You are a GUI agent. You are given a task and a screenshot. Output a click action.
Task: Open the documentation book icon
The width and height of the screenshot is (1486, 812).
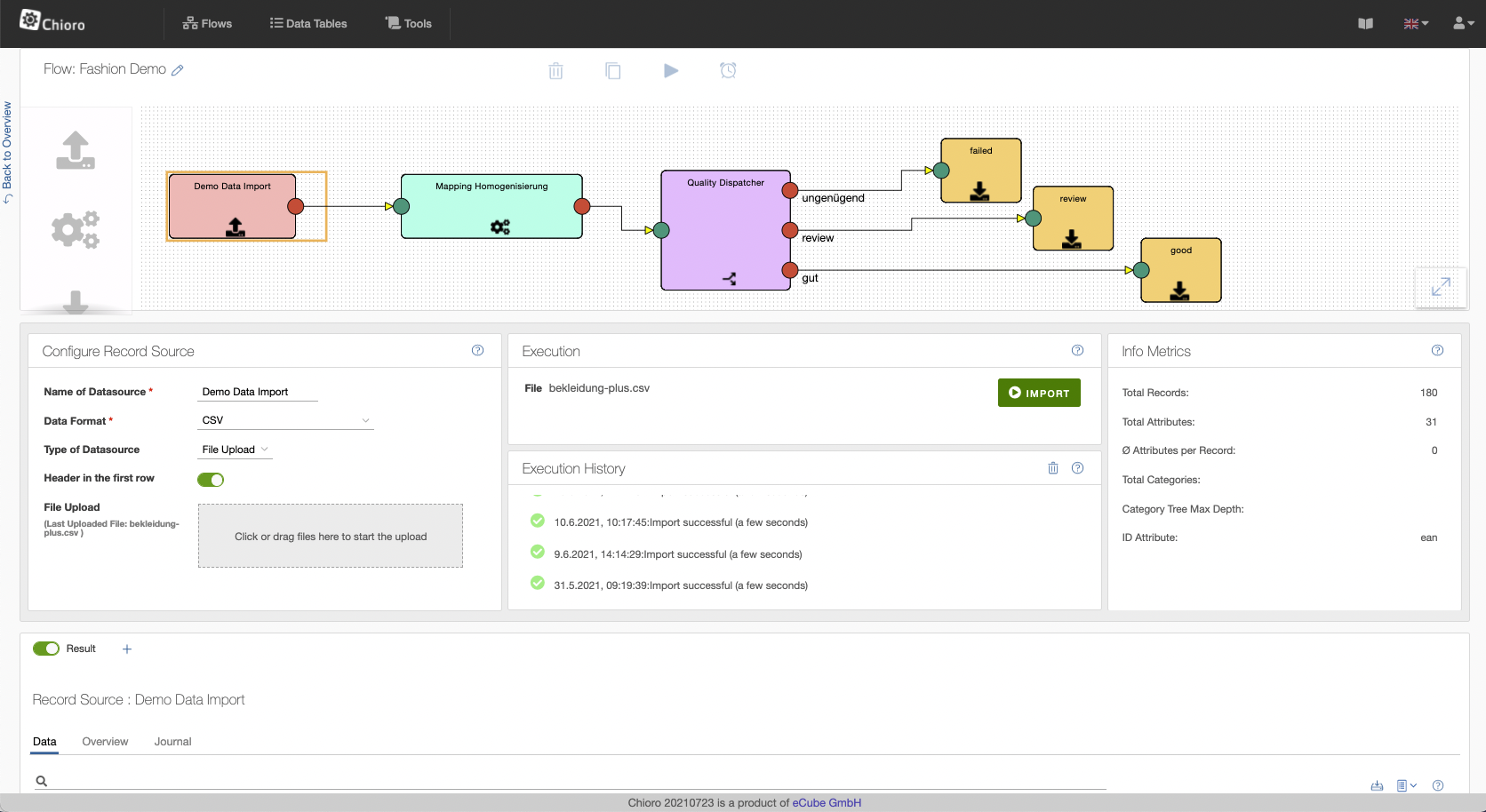pyautogui.click(x=1366, y=24)
